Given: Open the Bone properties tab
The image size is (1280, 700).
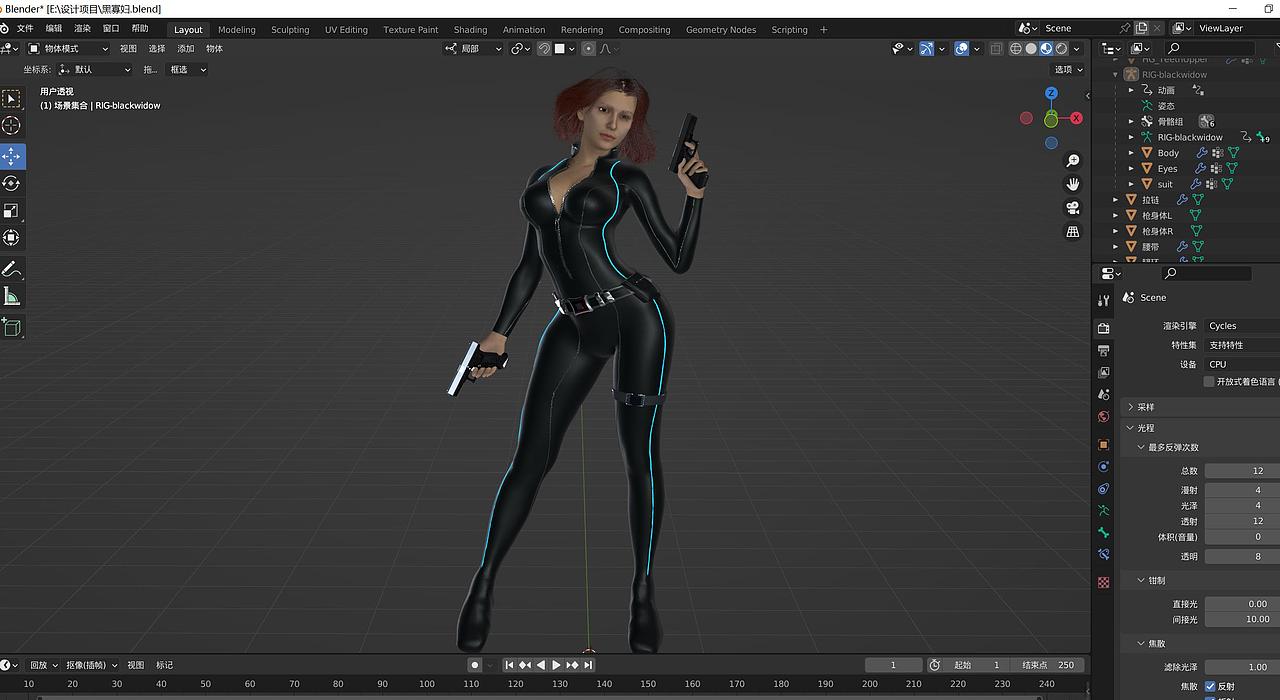Looking at the screenshot, I should (x=1103, y=533).
